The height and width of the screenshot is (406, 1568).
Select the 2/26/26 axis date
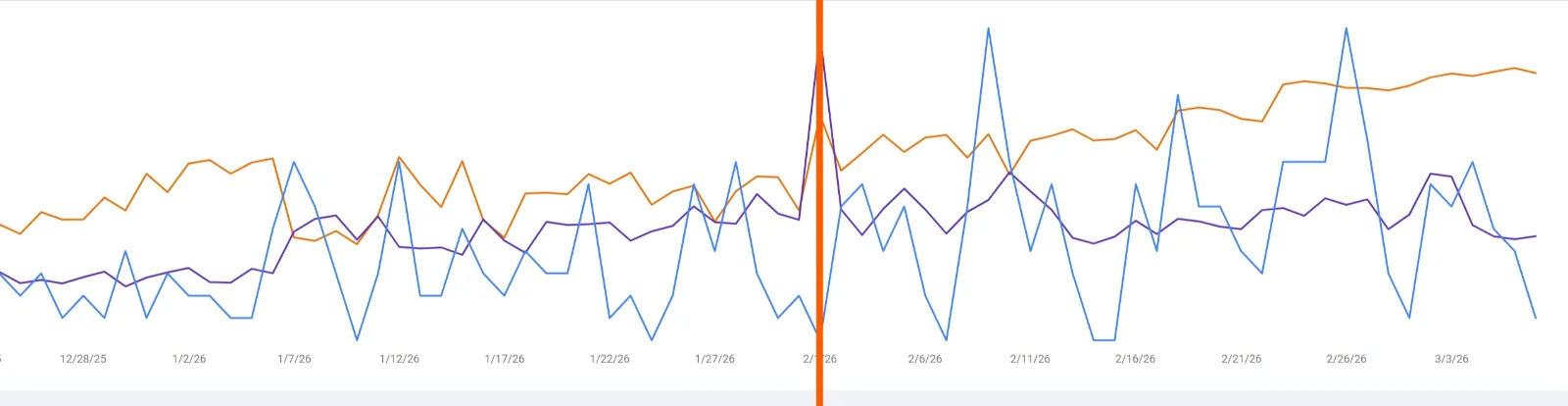[1346, 359]
